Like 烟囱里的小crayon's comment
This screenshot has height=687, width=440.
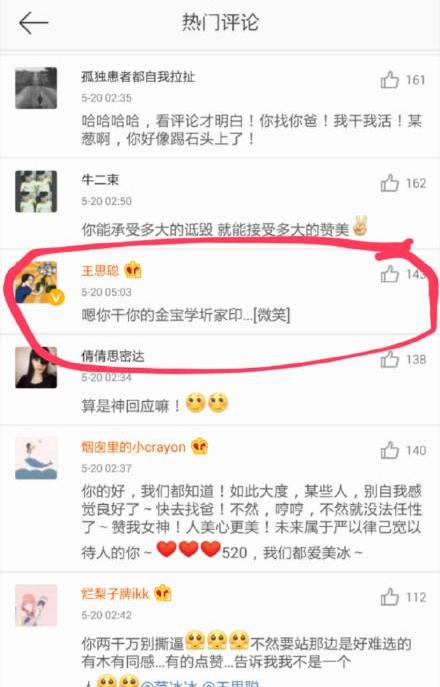[x=389, y=450]
